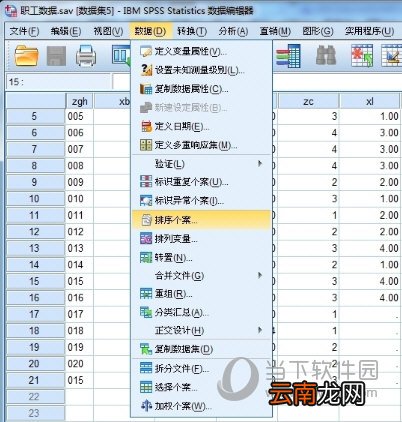Open the 编辑(E) menu
The height and width of the screenshot is (422, 402).
coord(66,31)
